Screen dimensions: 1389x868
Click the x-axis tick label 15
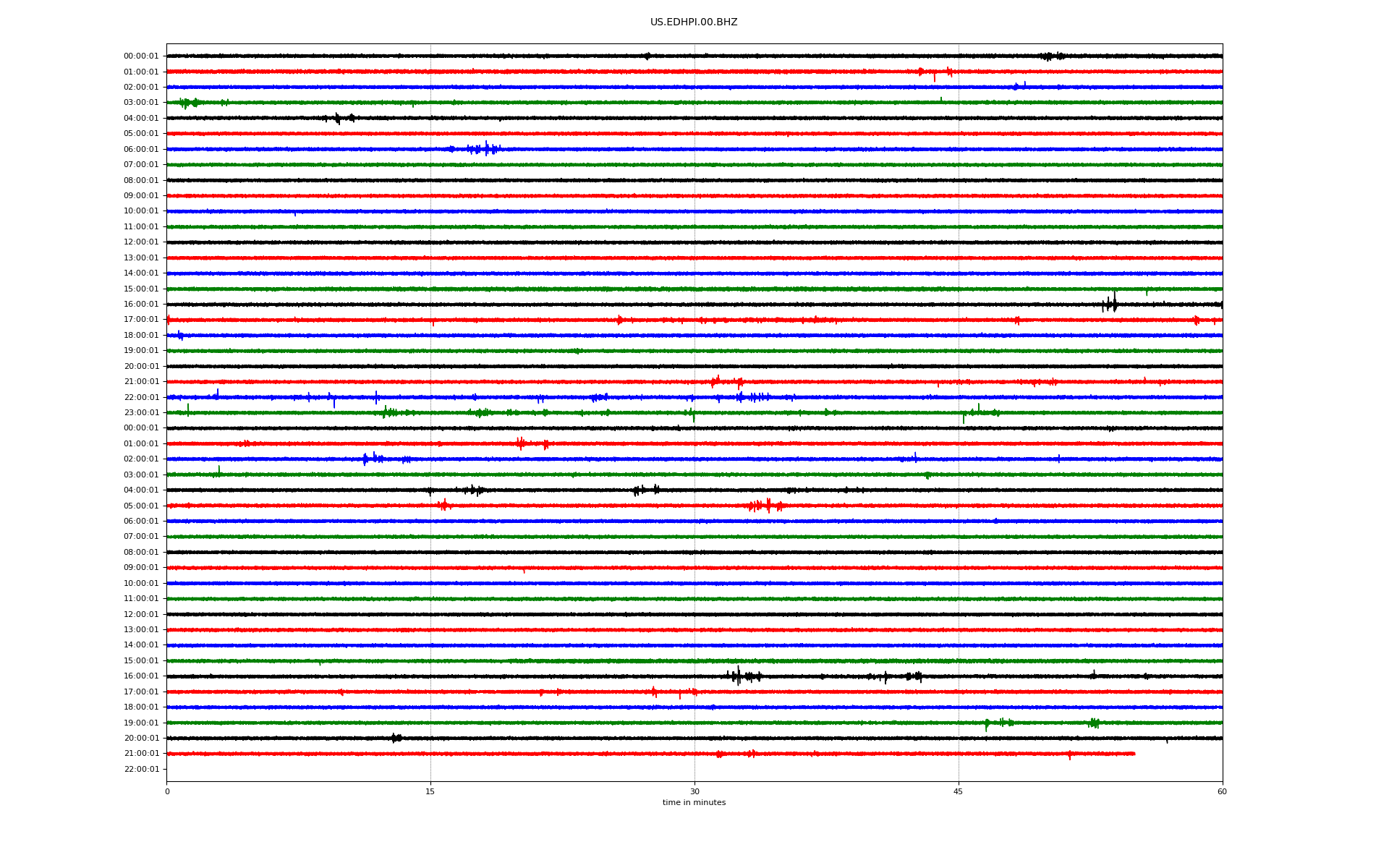pos(430,791)
